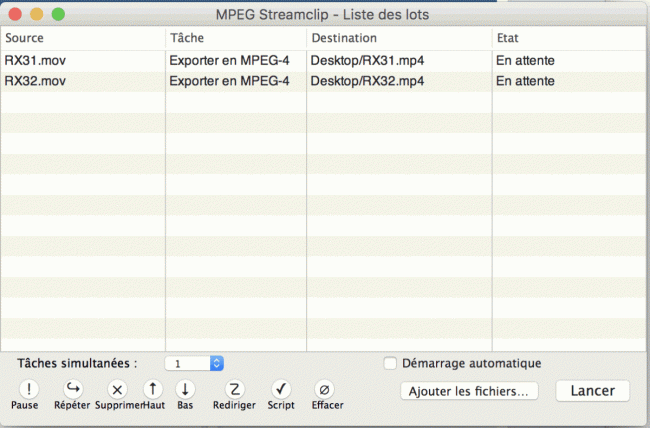Move the task up with the Haut icon
This screenshot has width=650, height=428.
(x=153, y=389)
